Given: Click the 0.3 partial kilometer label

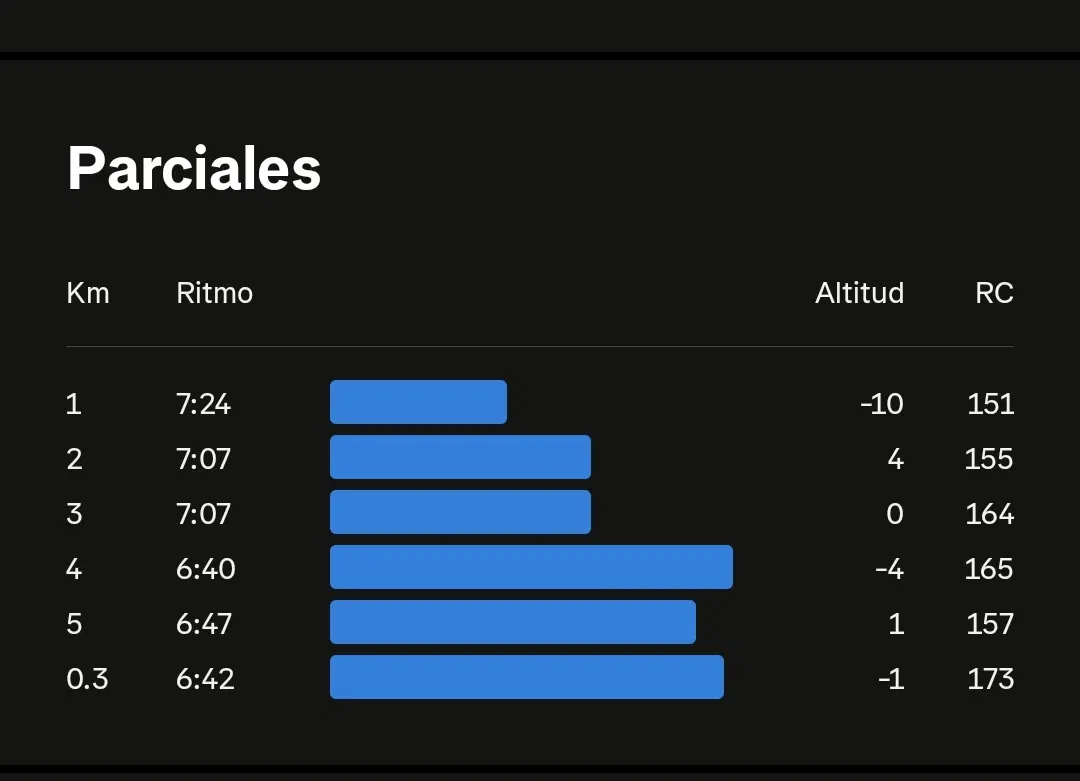Looking at the screenshot, I should 87,679.
